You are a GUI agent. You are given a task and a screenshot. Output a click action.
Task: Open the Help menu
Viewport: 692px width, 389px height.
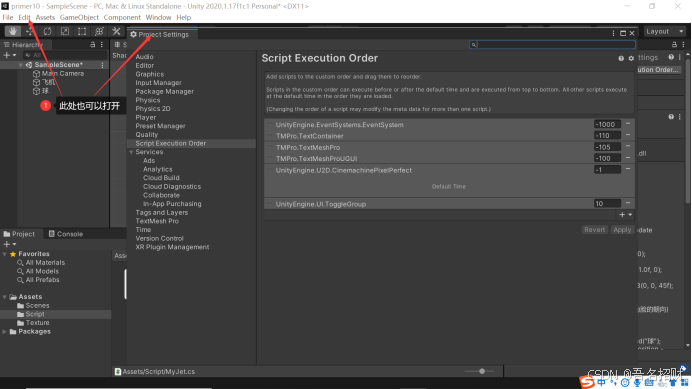184,18
